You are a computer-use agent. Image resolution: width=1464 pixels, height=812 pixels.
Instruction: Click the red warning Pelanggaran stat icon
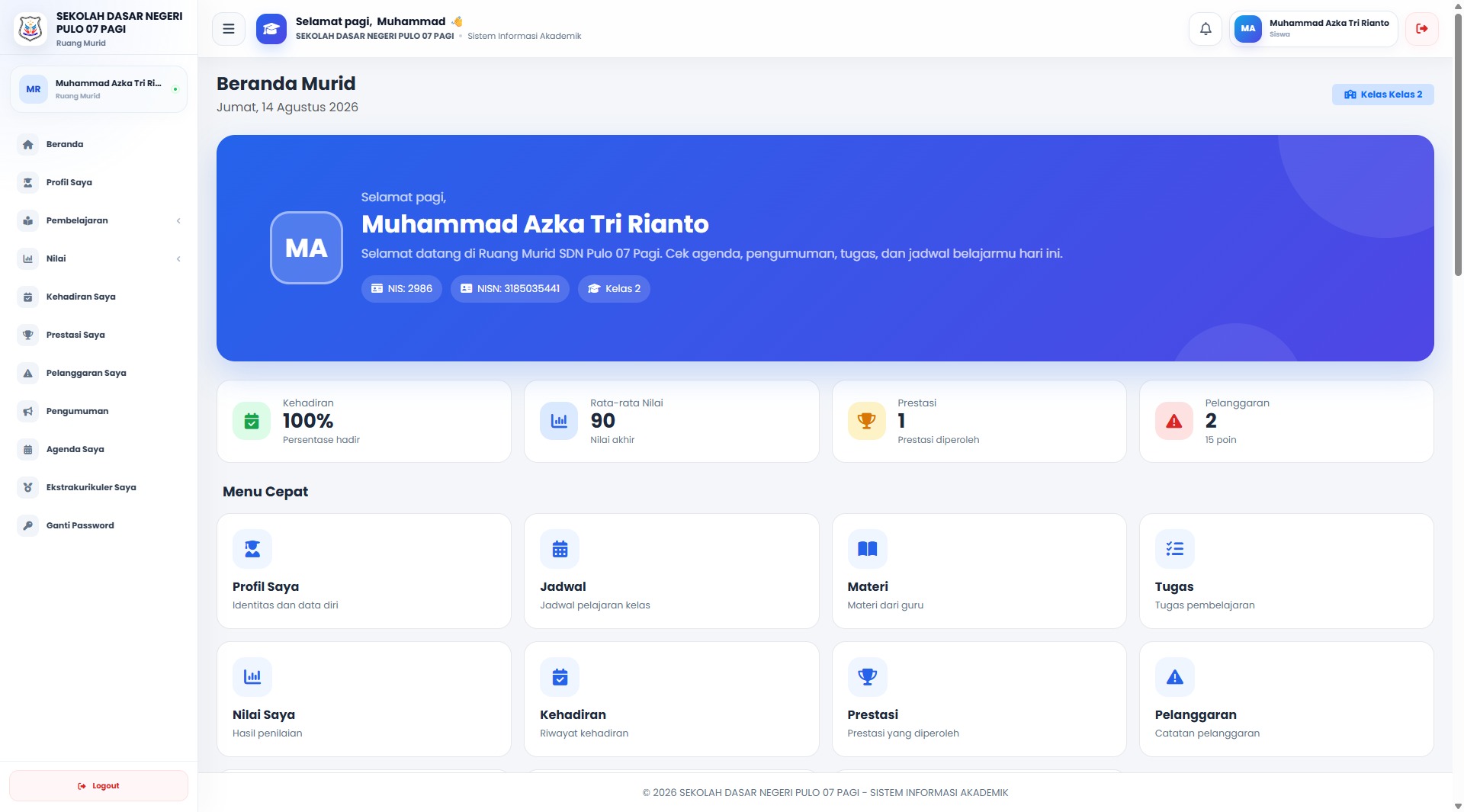coord(1174,421)
